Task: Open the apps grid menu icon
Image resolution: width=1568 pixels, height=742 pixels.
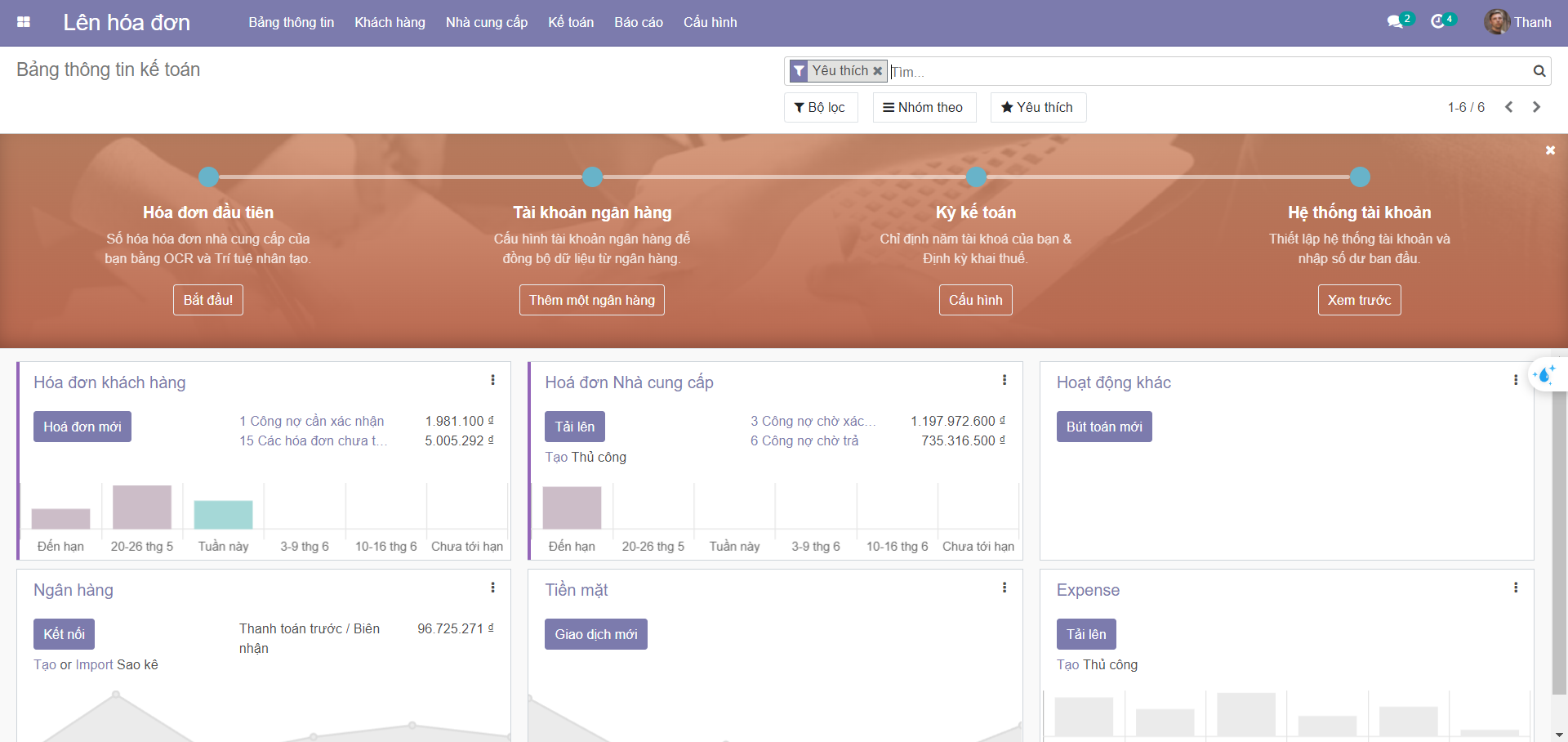Action: (x=24, y=22)
